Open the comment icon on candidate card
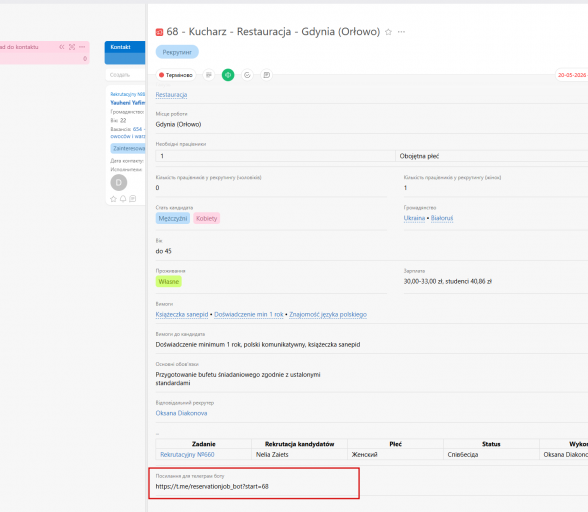The image size is (588, 512). 133,199
